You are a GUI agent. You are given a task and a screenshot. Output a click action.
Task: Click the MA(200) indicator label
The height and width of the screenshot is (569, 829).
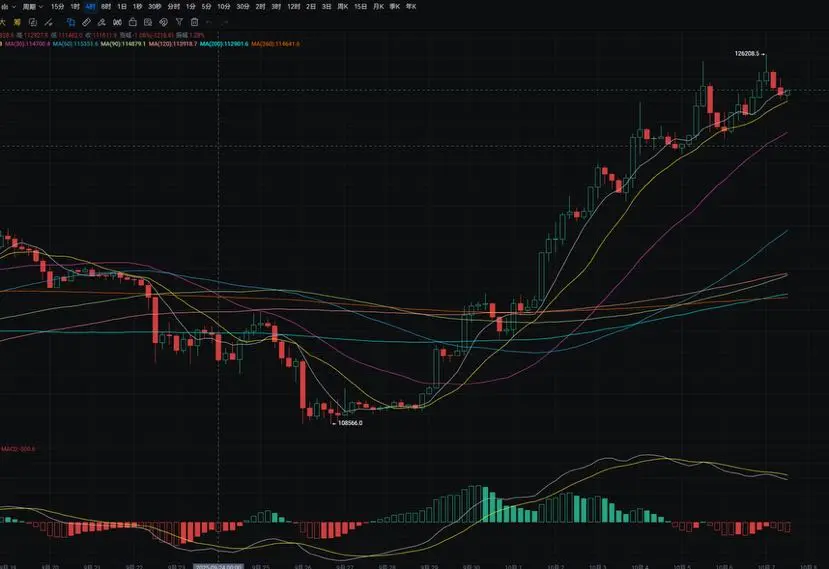(224, 44)
